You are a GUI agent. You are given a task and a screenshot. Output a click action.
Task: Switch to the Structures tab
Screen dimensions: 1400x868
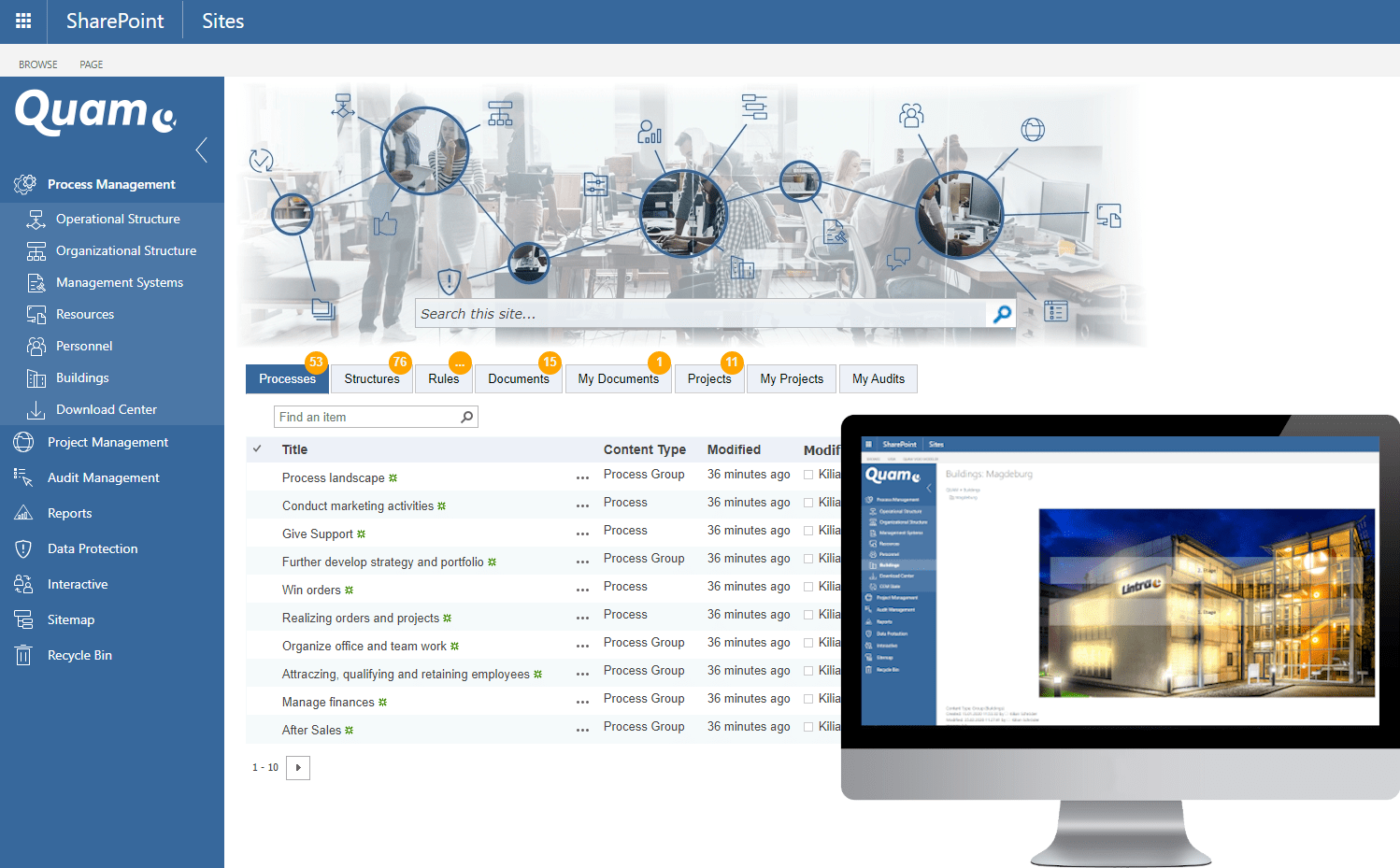pyautogui.click(x=371, y=378)
